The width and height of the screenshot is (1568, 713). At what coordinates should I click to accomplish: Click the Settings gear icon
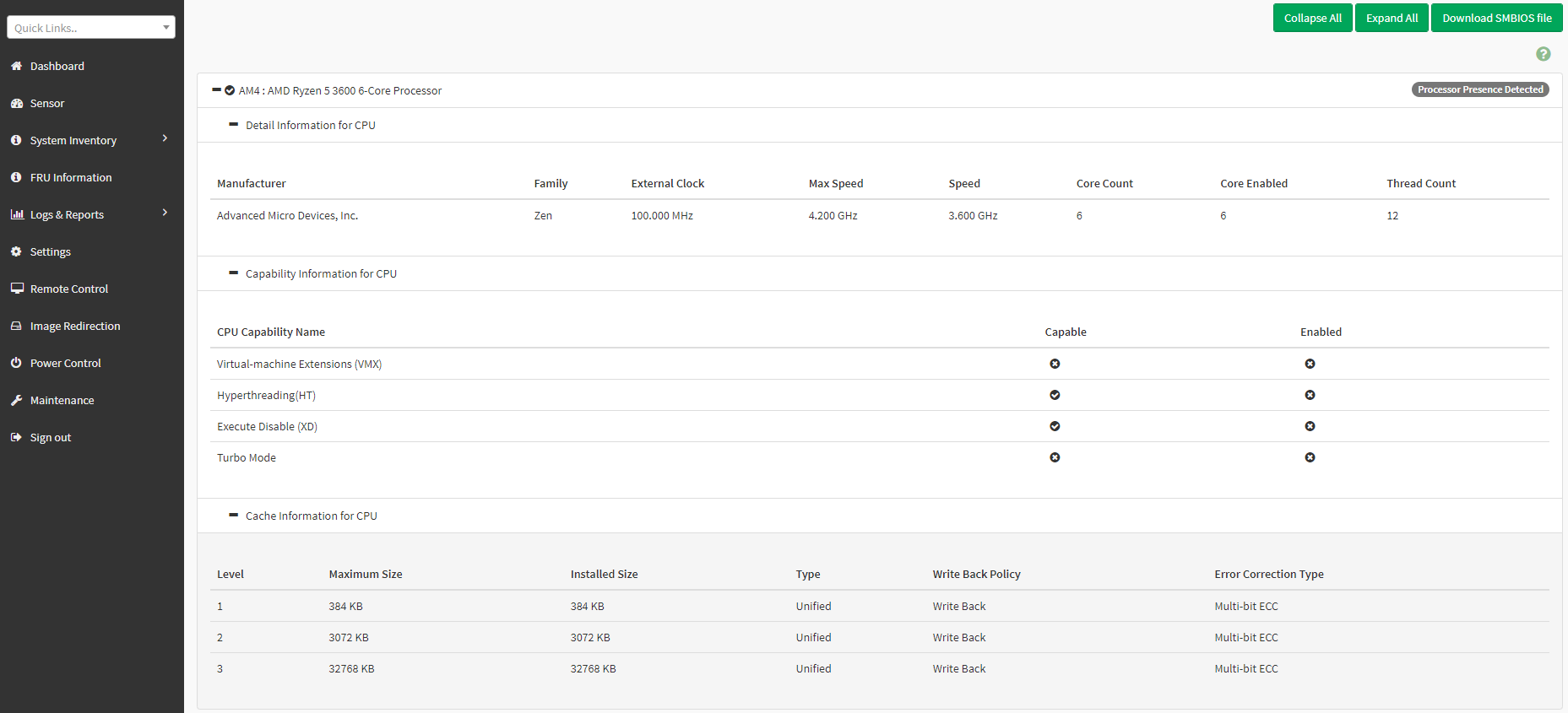click(16, 251)
